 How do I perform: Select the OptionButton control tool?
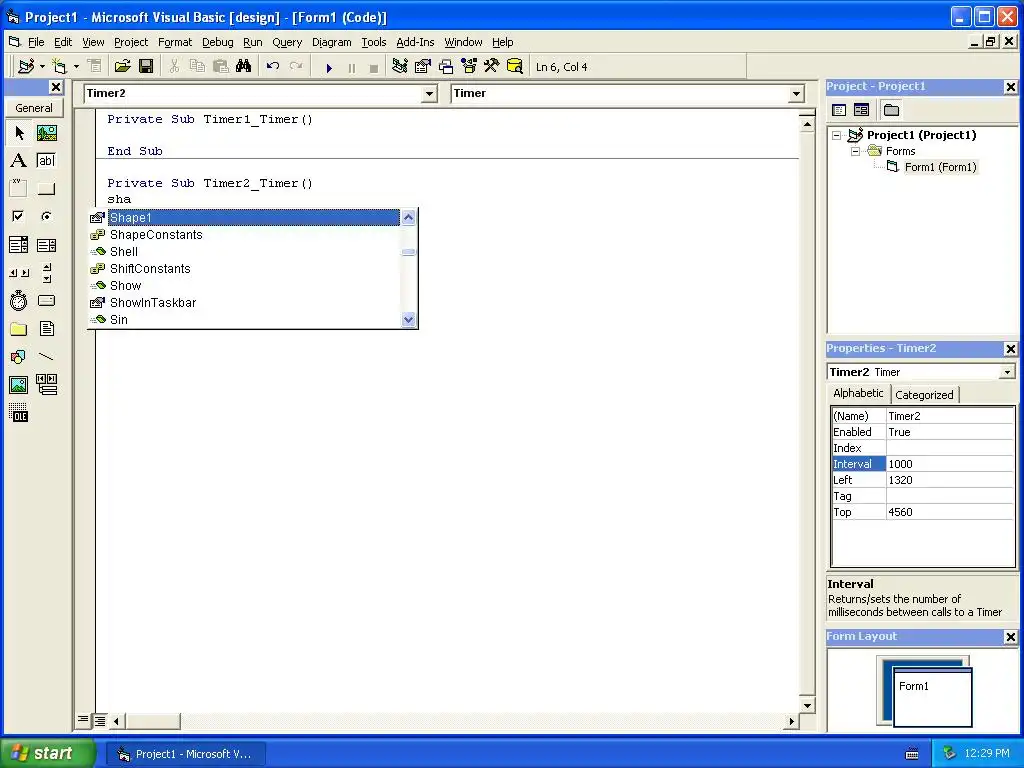[x=46, y=216]
